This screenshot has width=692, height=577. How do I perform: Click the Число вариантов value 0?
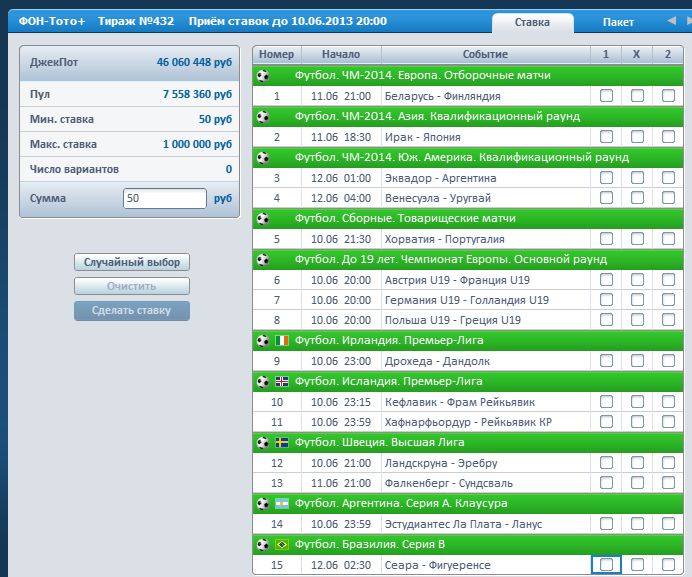click(x=229, y=169)
